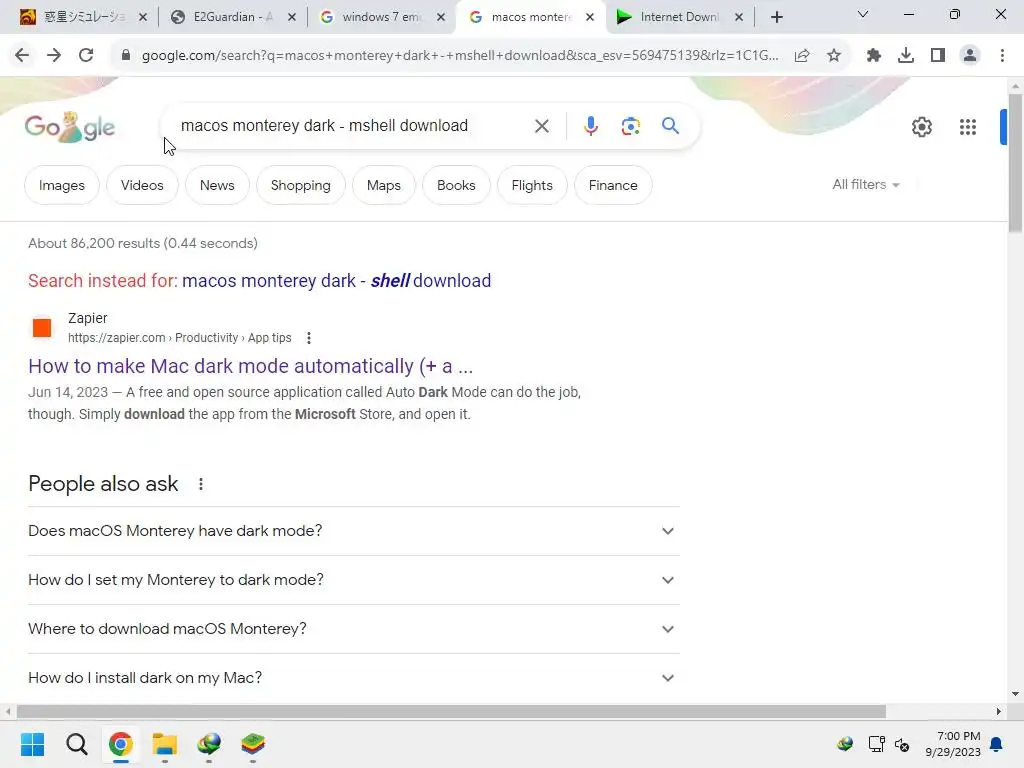Filter results by Books
The height and width of the screenshot is (768, 1024).
pyautogui.click(x=456, y=185)
